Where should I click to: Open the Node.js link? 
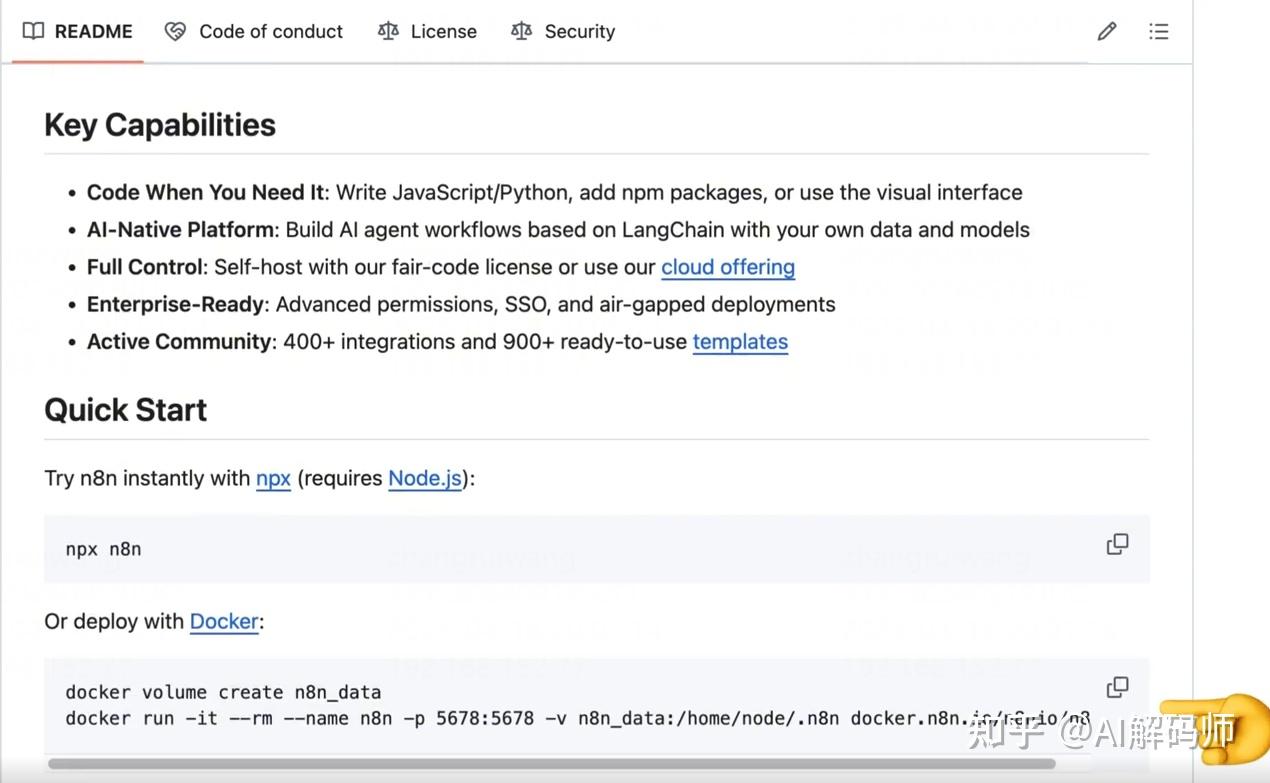point(424,478)
